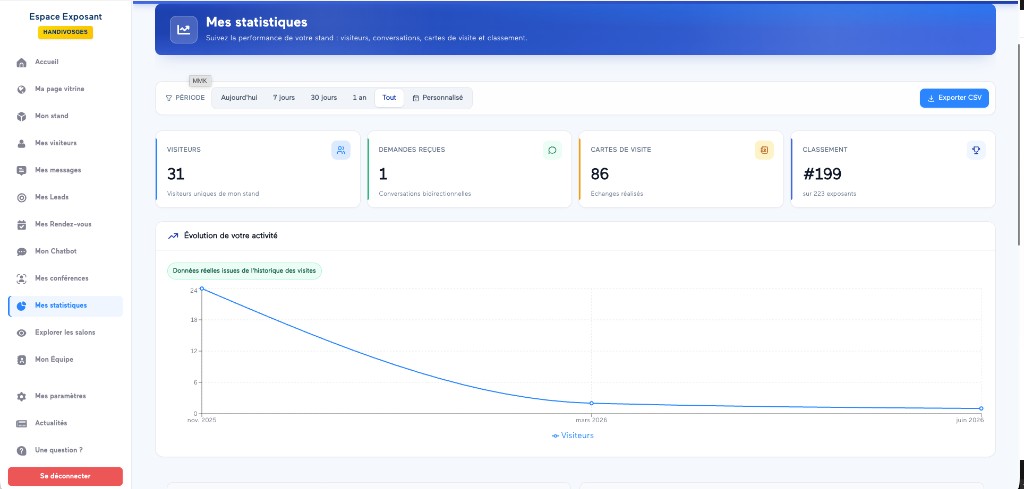This screenshot has height=489, width=1024.
Task: Choose the 1 an period option
Action: (x=359, y=98)
